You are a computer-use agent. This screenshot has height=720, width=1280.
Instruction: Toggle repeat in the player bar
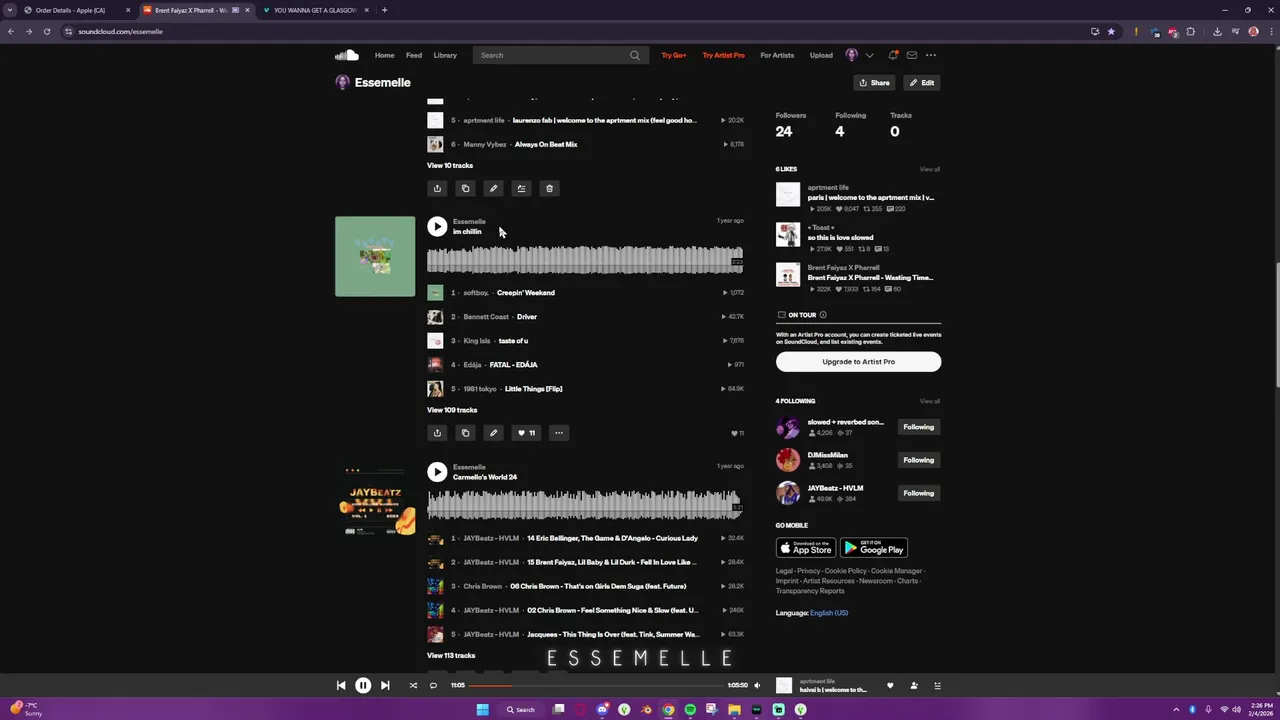pyautogui.click(x=433, y=685)
